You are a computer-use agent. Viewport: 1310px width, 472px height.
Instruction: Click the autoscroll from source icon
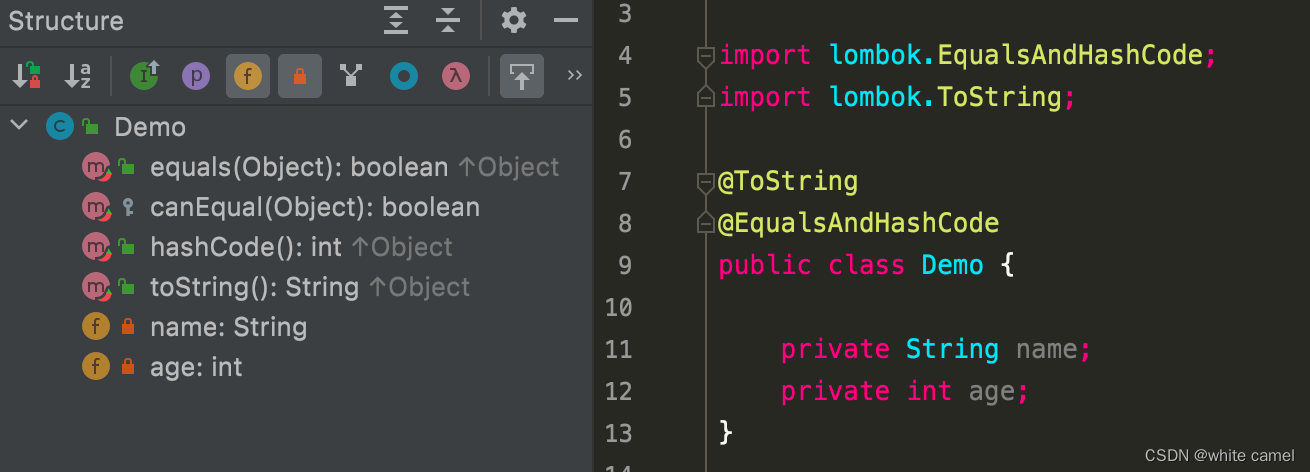522,76
